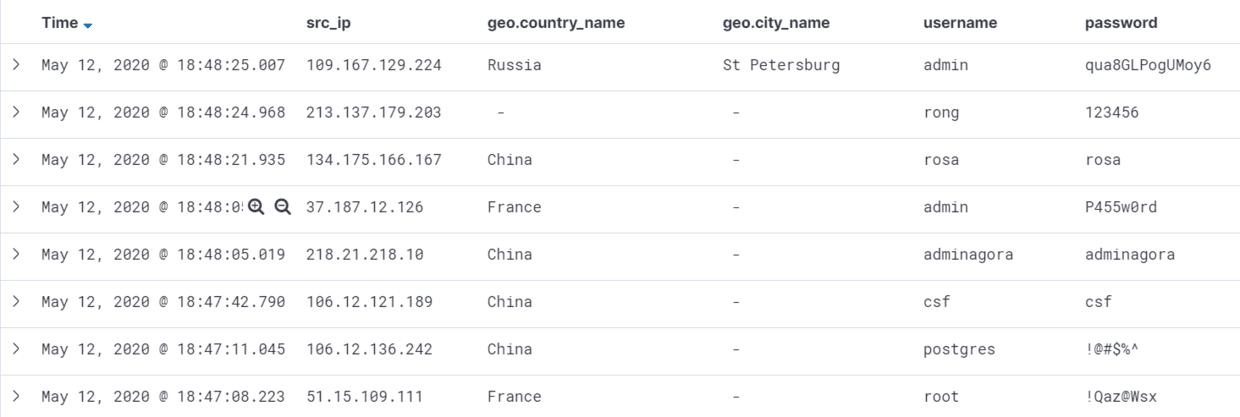Screen dimensions: 1240x417
Task: Click the username column header
Action: 960,23
